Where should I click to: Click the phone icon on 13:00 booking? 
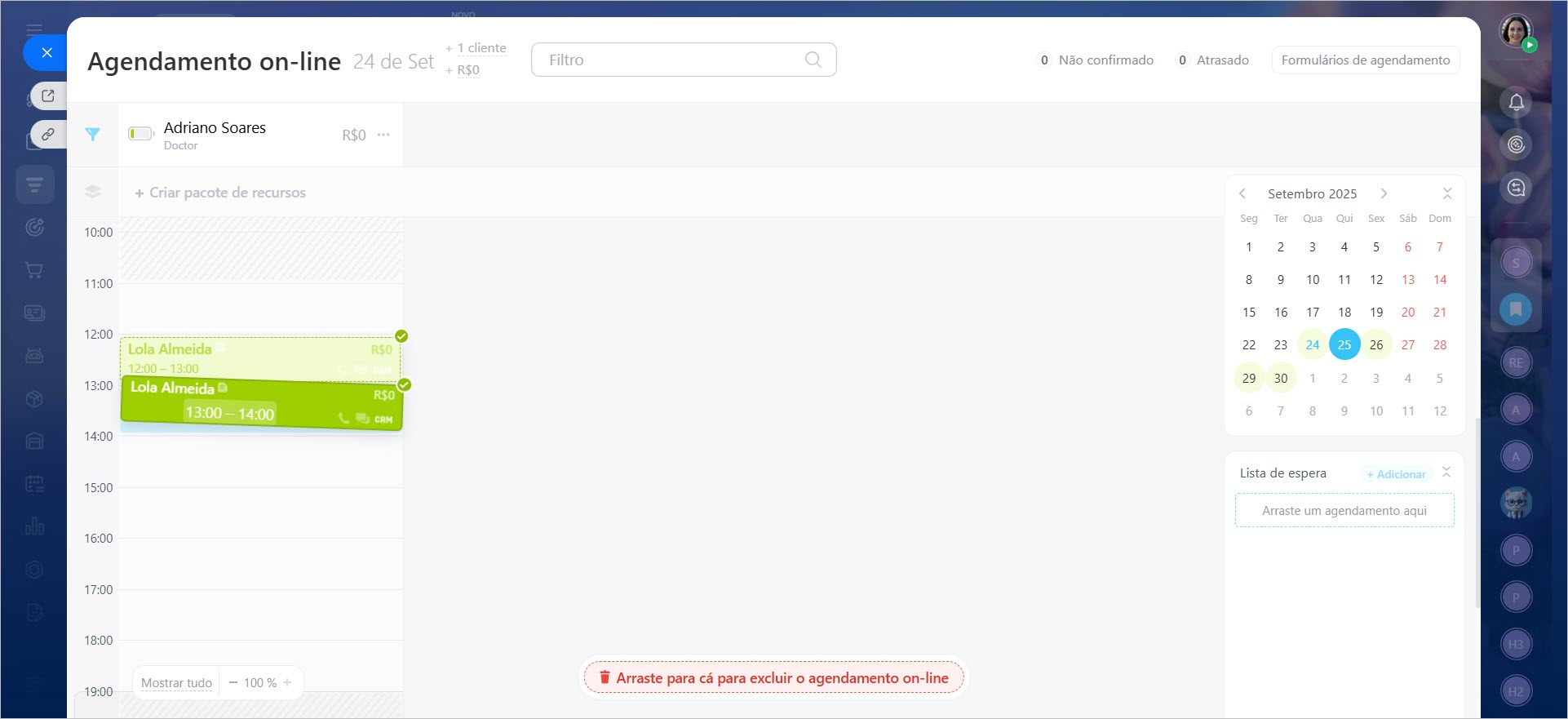344,419
